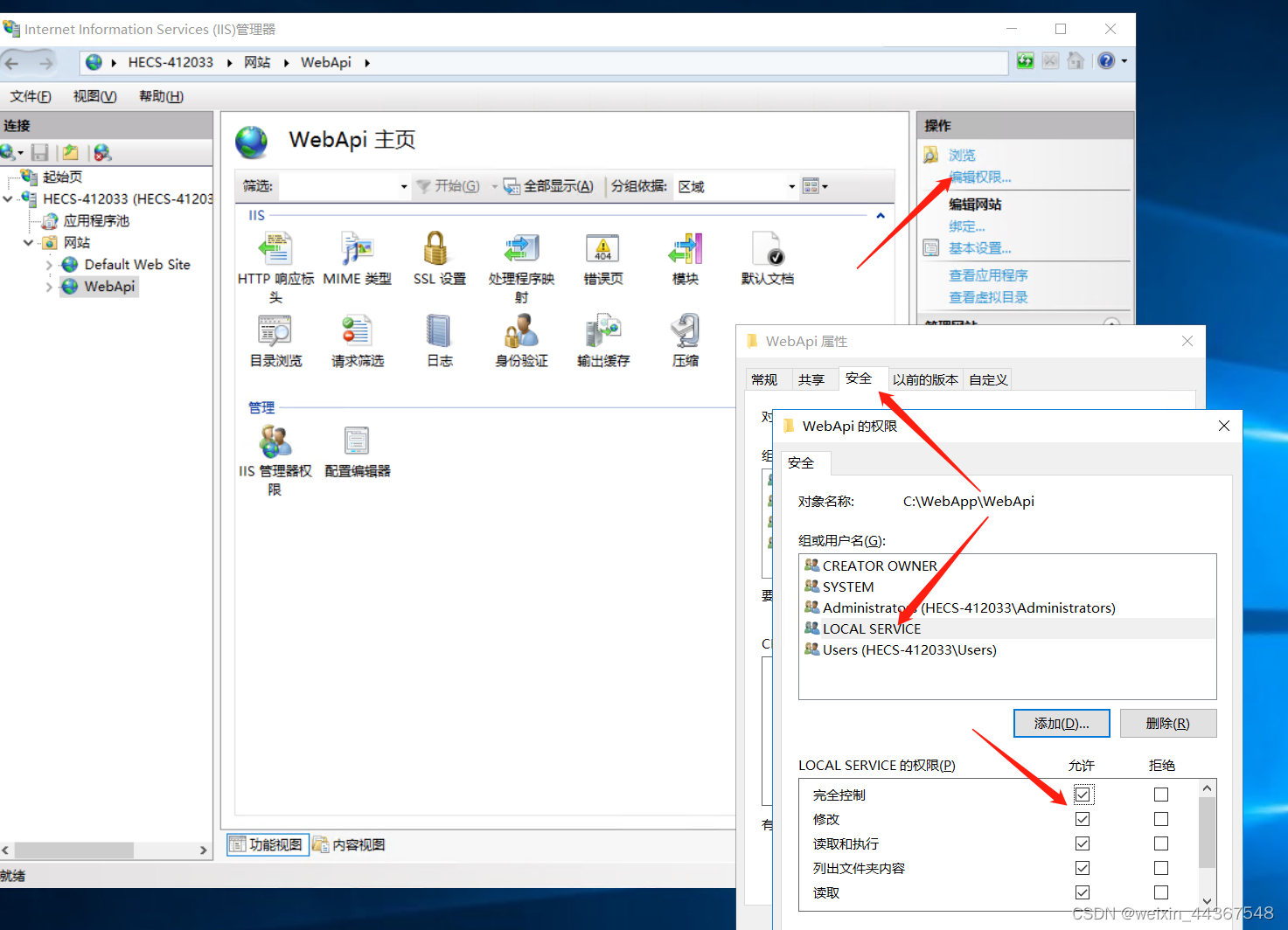1288x930 pixels.
Task: Click the back navigation arrow
Action: pos(13,63)
